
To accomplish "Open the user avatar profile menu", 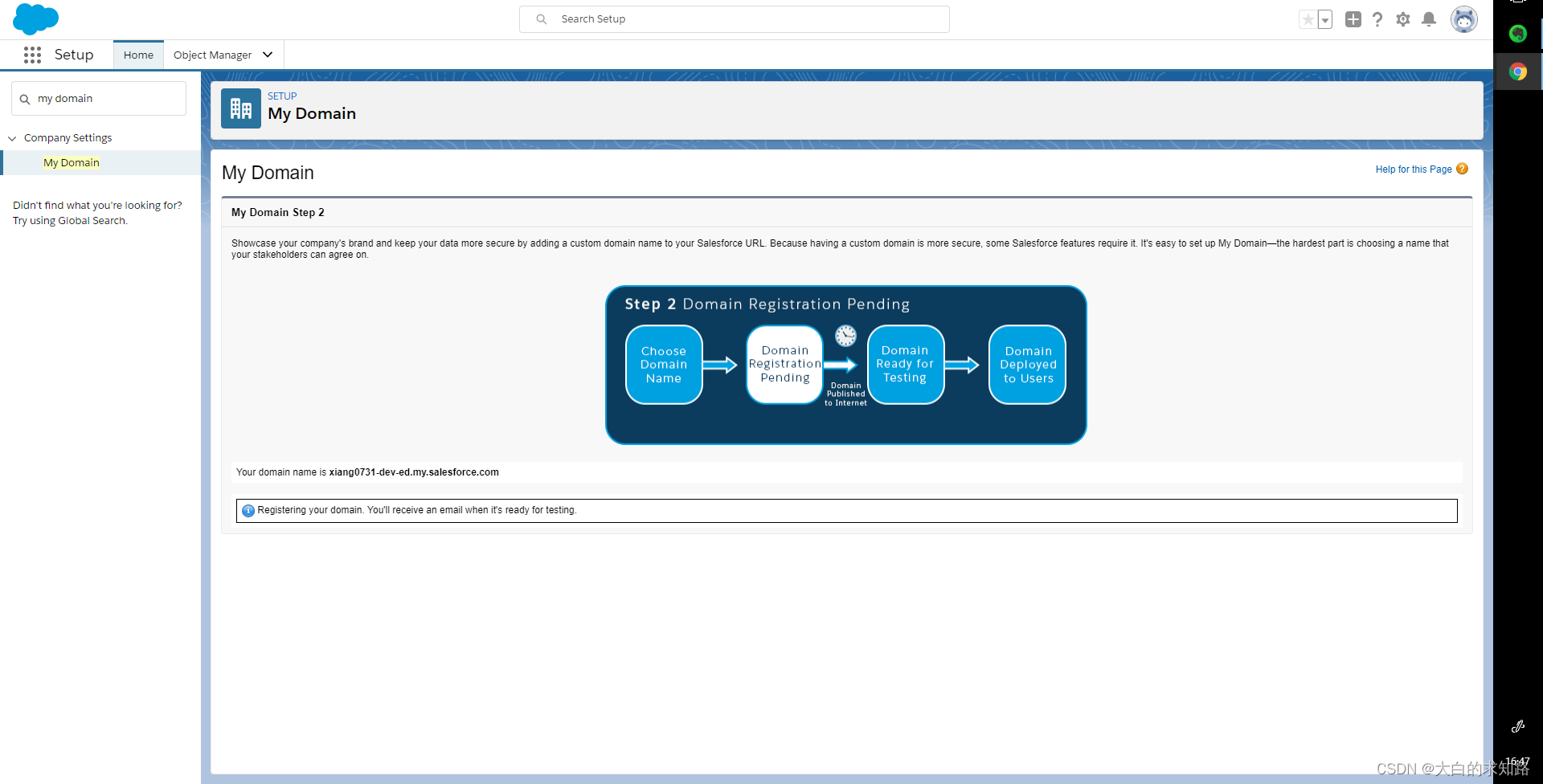I will (1463, 18).
